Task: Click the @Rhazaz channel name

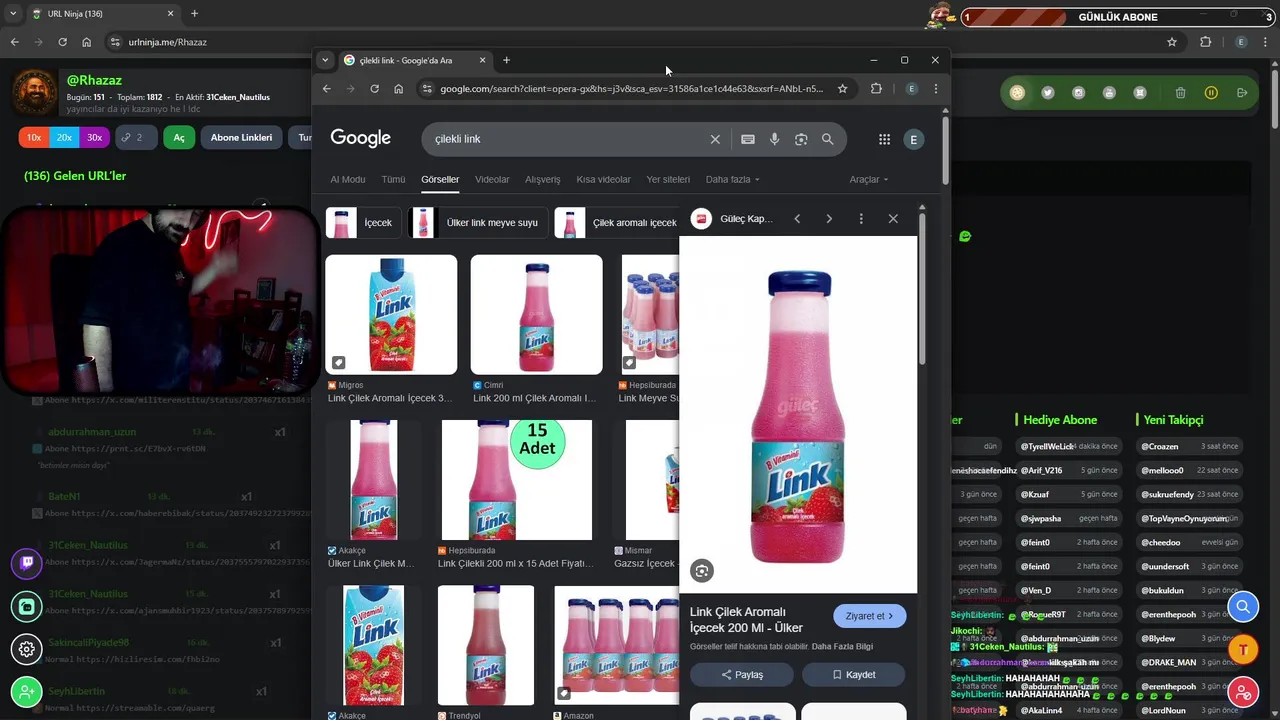Action: click(94, 79)
